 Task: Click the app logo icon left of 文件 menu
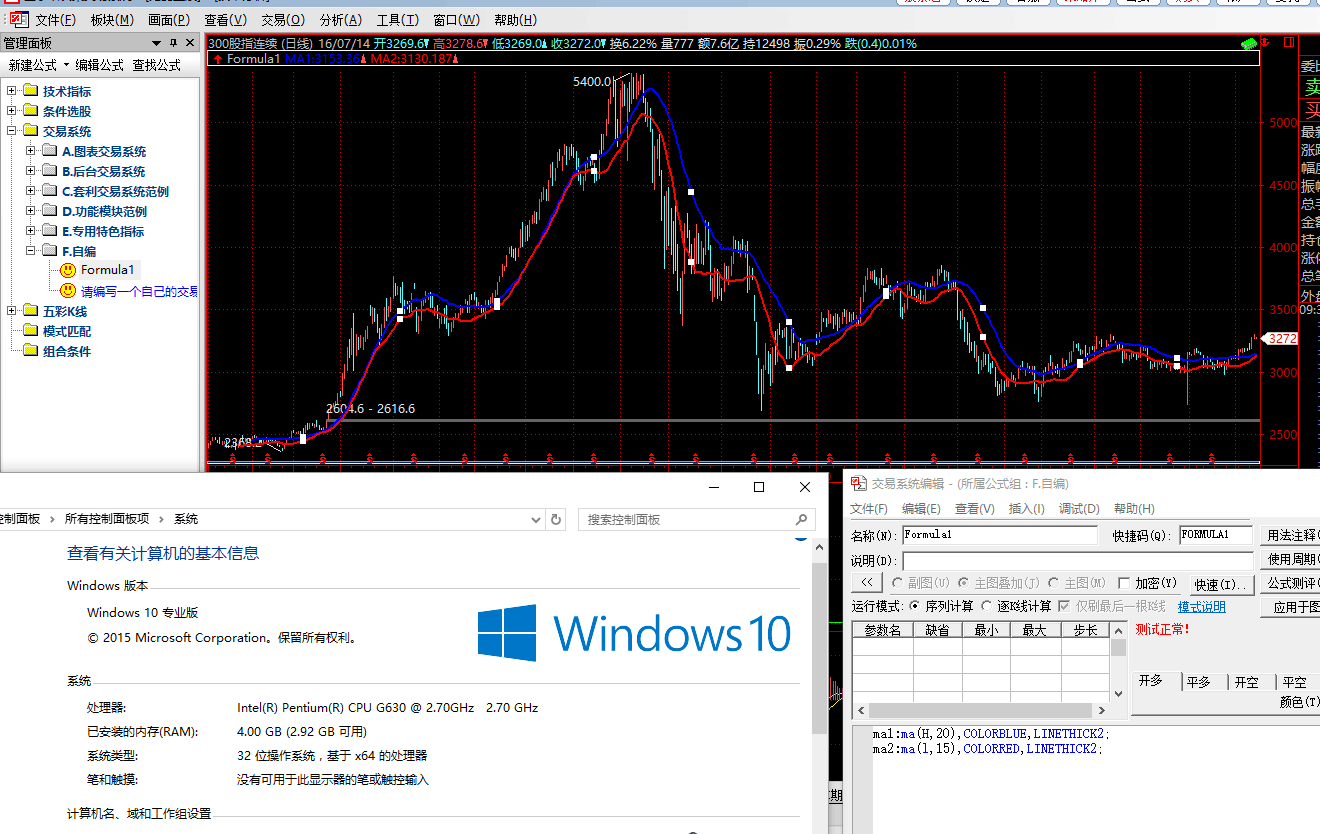[15, 19]
